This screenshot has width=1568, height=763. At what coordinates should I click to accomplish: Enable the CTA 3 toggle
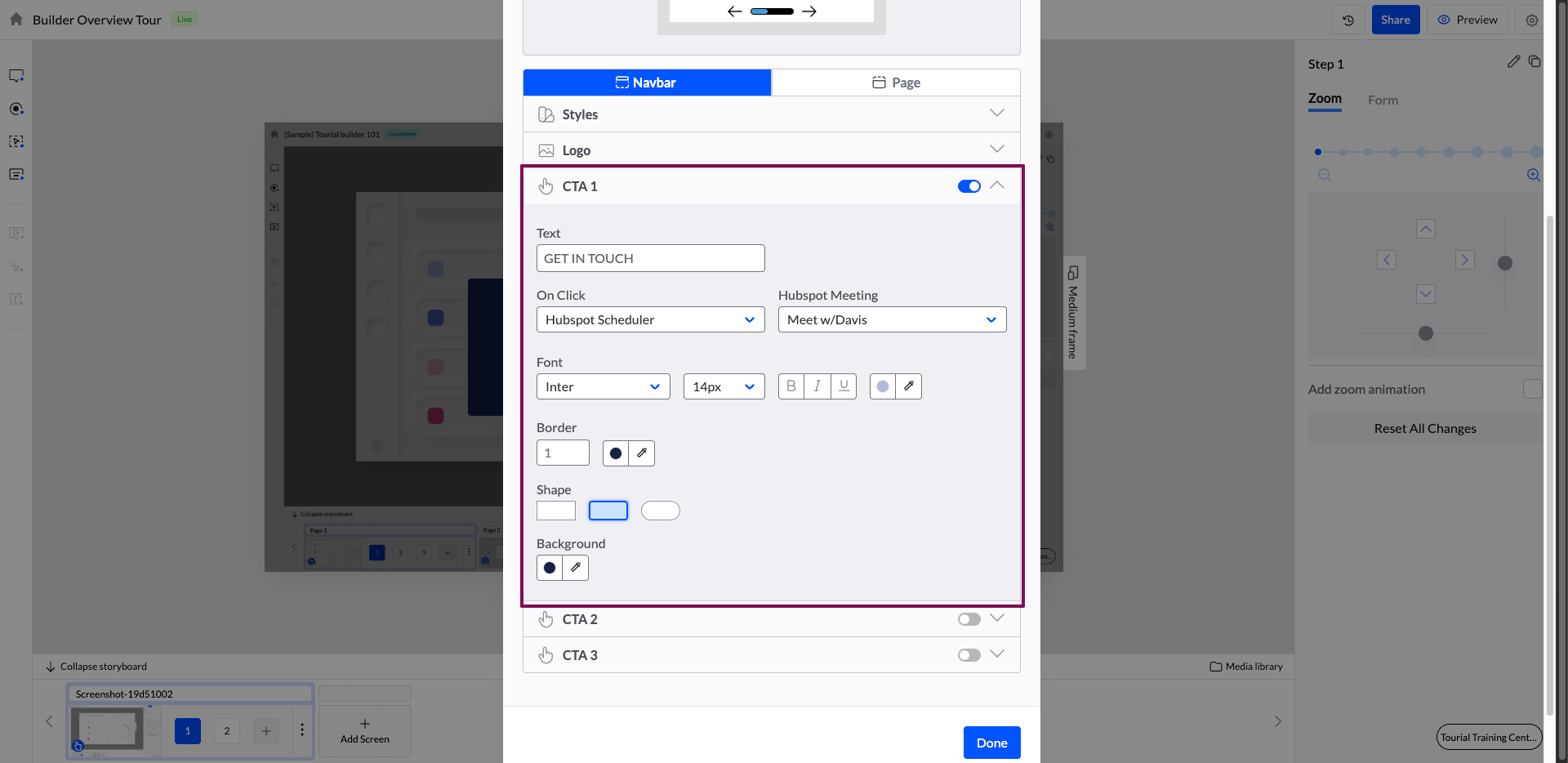[x=969, y=655]
